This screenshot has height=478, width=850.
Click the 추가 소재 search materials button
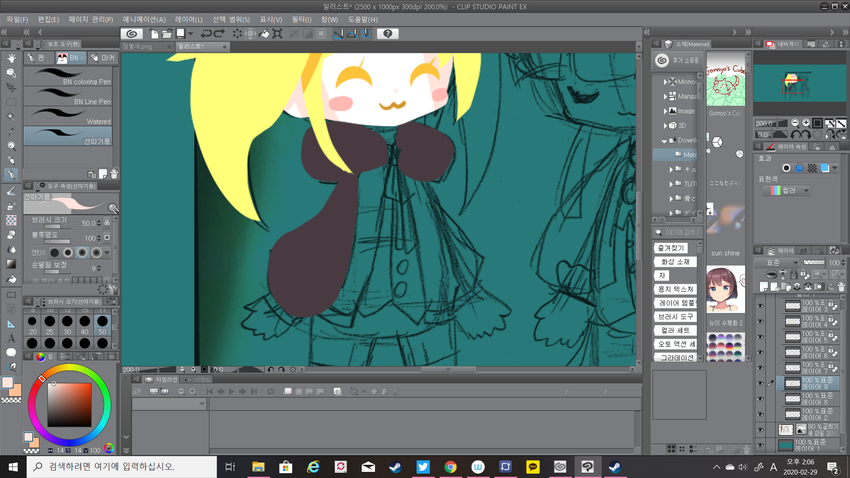click(x=678, y=60)
